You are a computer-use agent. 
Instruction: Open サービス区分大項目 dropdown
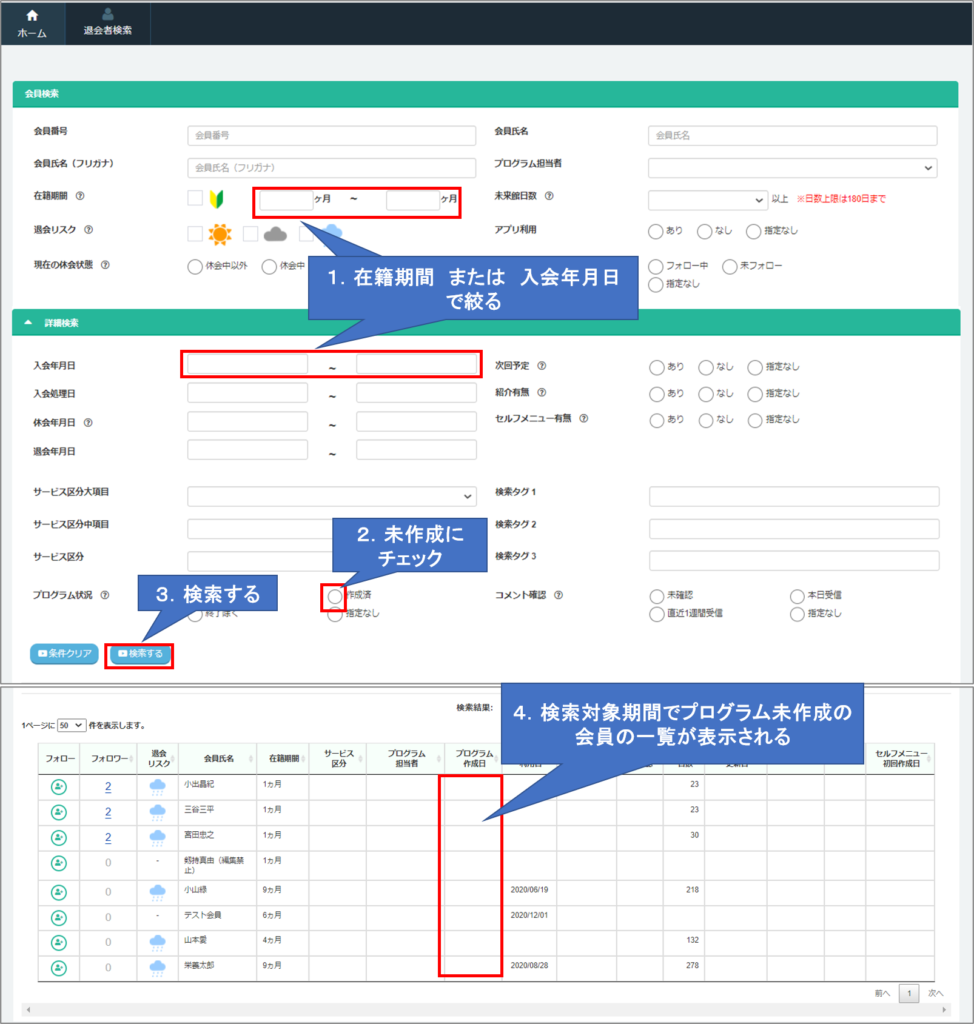click(x=332, y=496)
